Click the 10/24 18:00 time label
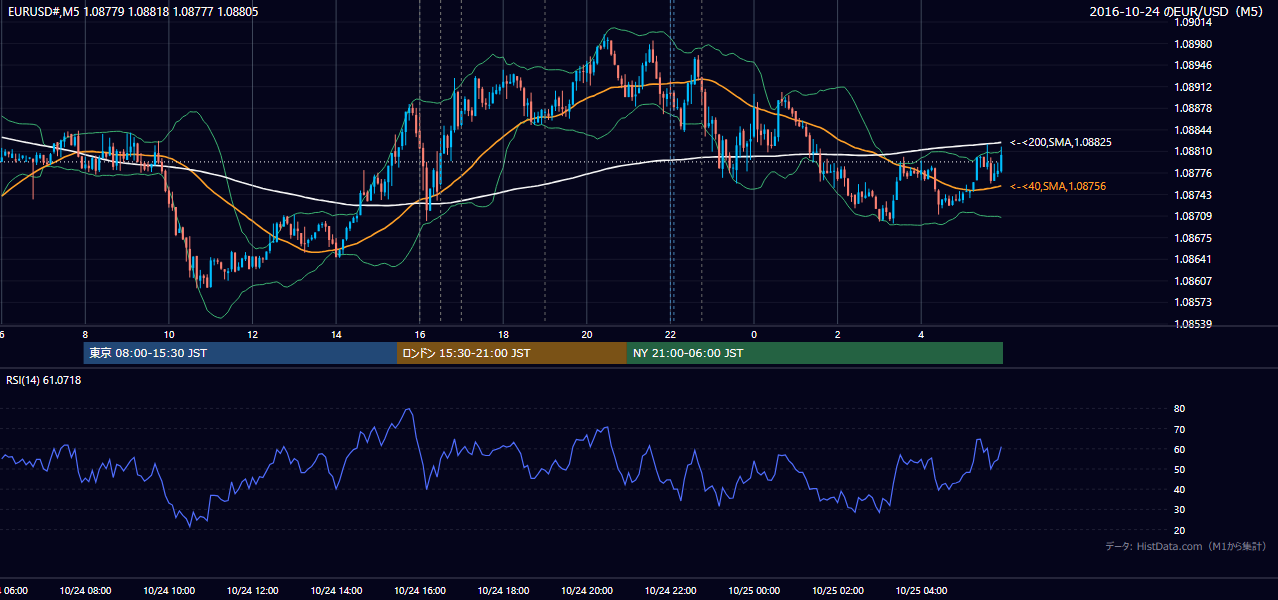 pyautogui.click(x=503, y=591)
